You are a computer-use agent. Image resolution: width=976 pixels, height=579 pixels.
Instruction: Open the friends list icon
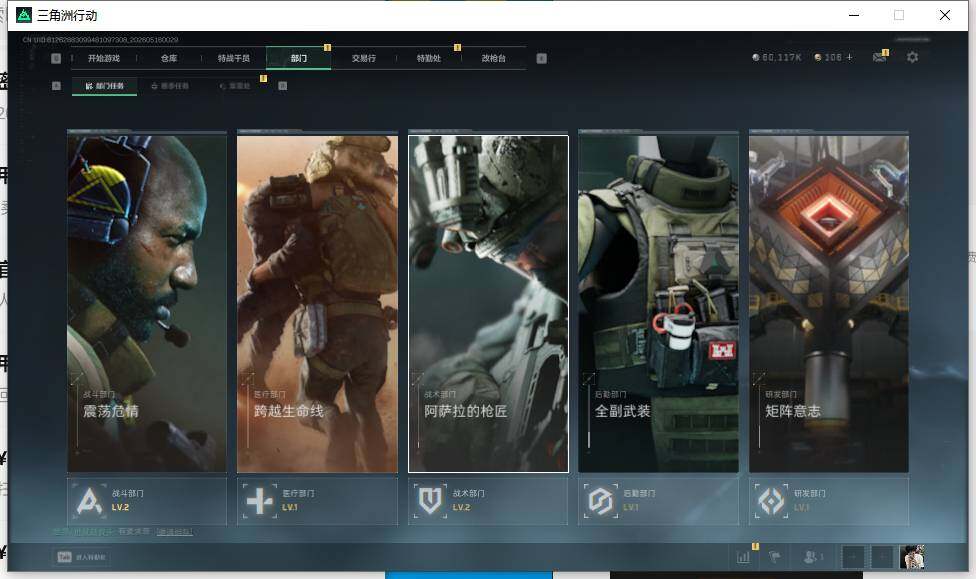pos(813,557)
